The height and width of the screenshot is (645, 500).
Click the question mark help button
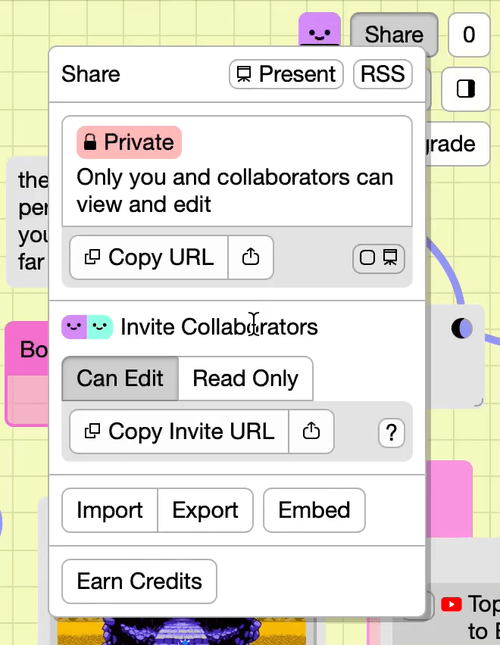[x=391, y=432]
